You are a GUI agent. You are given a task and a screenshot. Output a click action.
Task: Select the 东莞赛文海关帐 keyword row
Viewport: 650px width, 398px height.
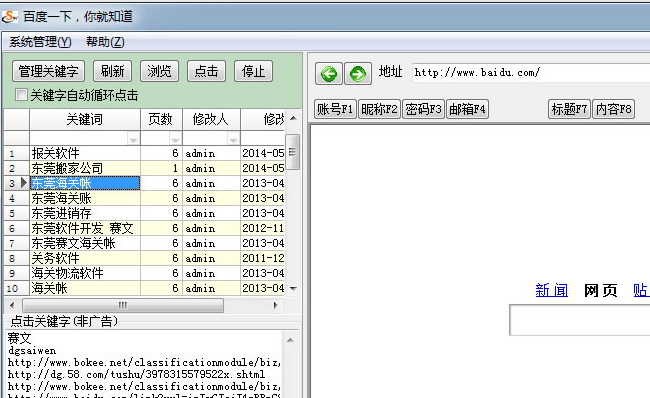click(85, 243)
